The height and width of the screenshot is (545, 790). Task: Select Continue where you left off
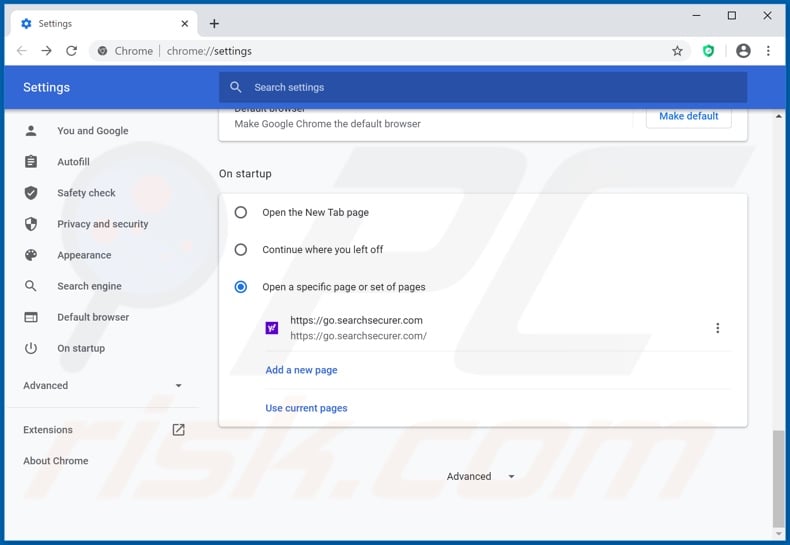click(x=241, y=250)
